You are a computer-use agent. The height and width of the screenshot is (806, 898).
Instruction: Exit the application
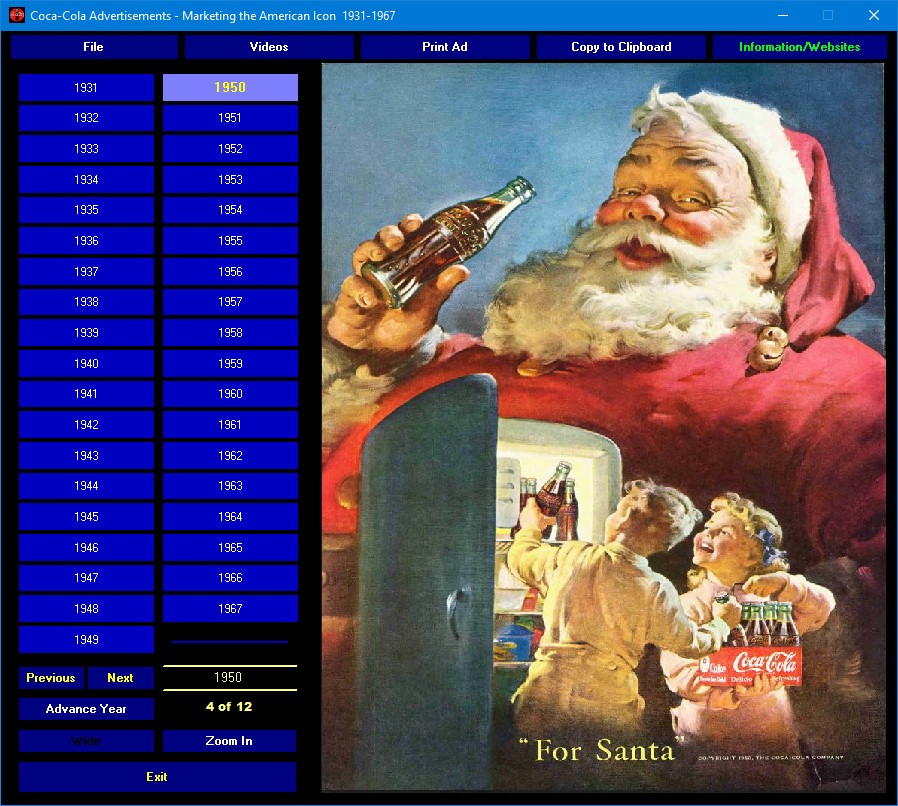(x=157, y=777)
